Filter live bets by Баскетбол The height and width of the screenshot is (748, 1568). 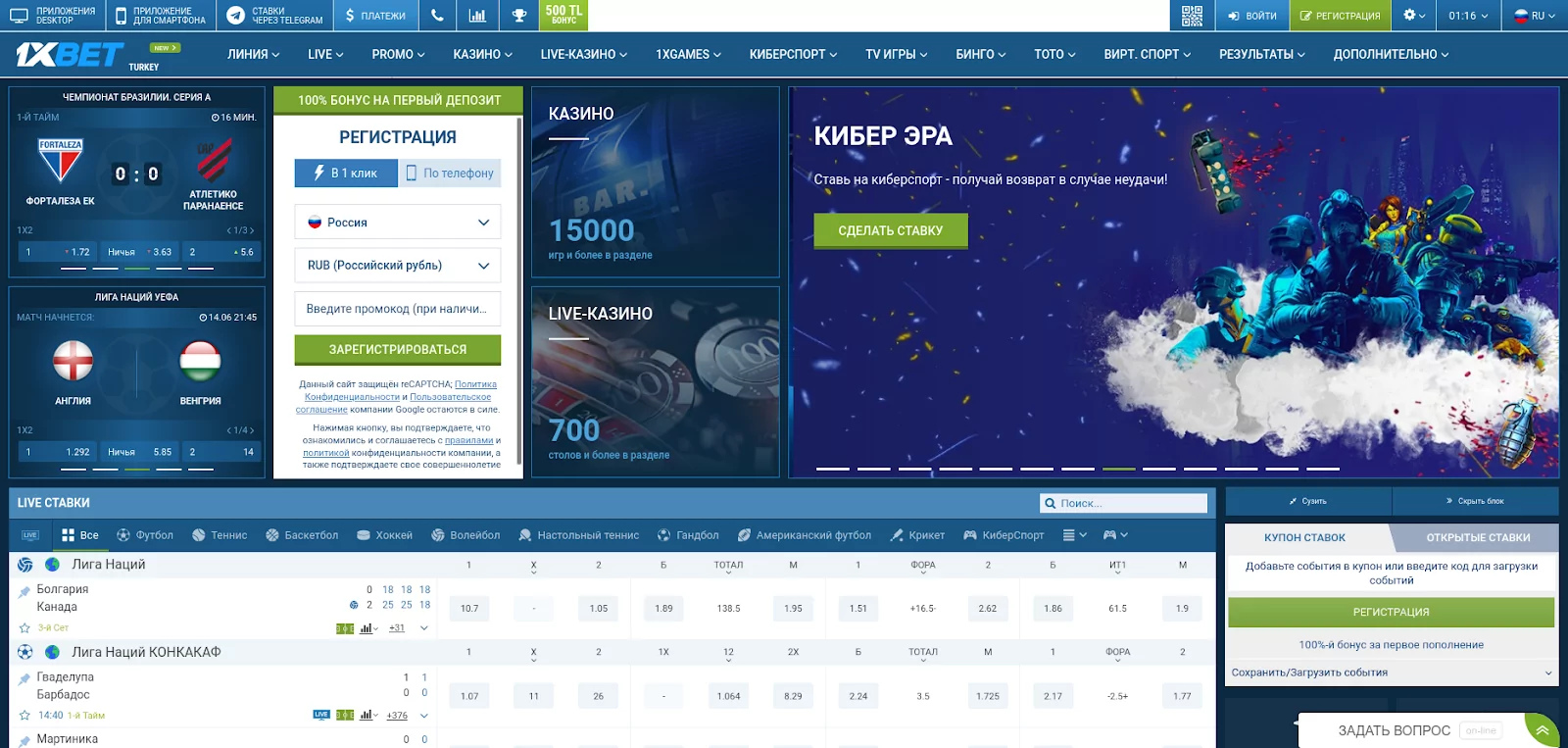pyautogui.click(x=302, y=535)
